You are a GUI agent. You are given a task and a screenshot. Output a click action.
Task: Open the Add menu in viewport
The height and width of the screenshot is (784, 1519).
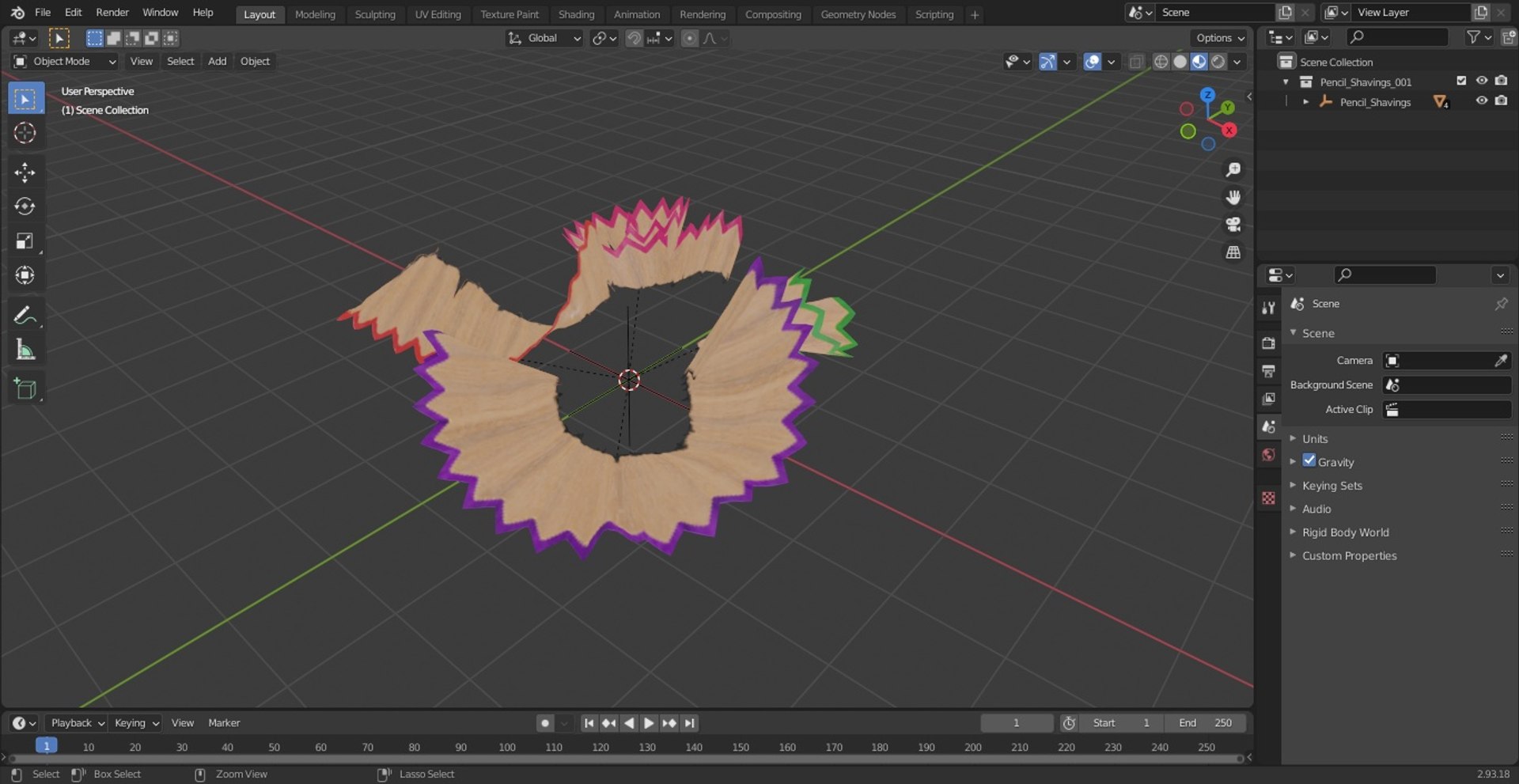(x=217, y=62)
